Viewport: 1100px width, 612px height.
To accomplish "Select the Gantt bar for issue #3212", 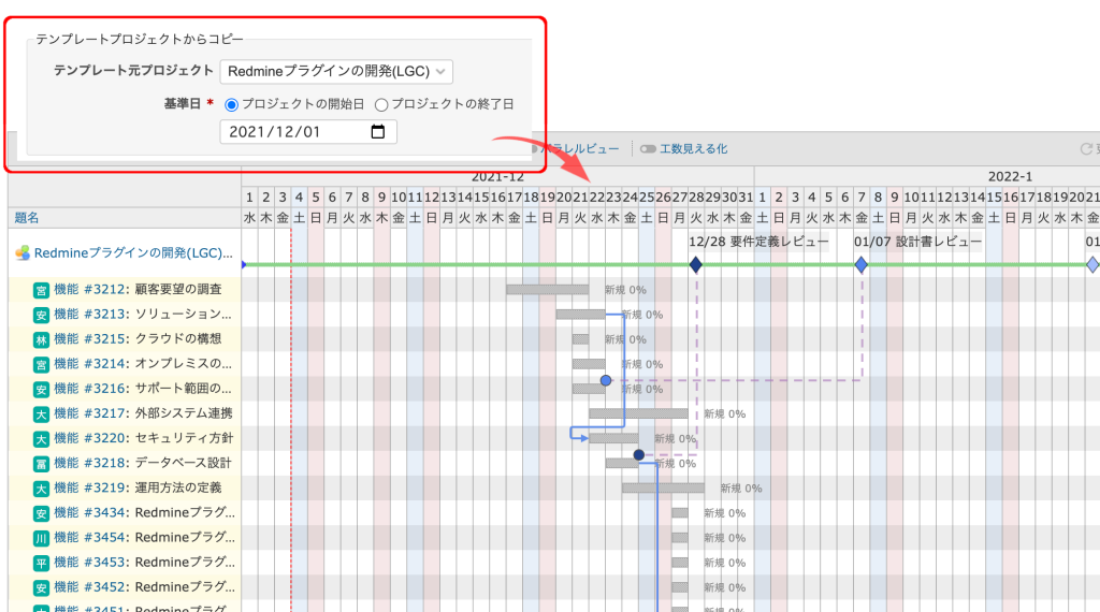I will tap(547, 289).
